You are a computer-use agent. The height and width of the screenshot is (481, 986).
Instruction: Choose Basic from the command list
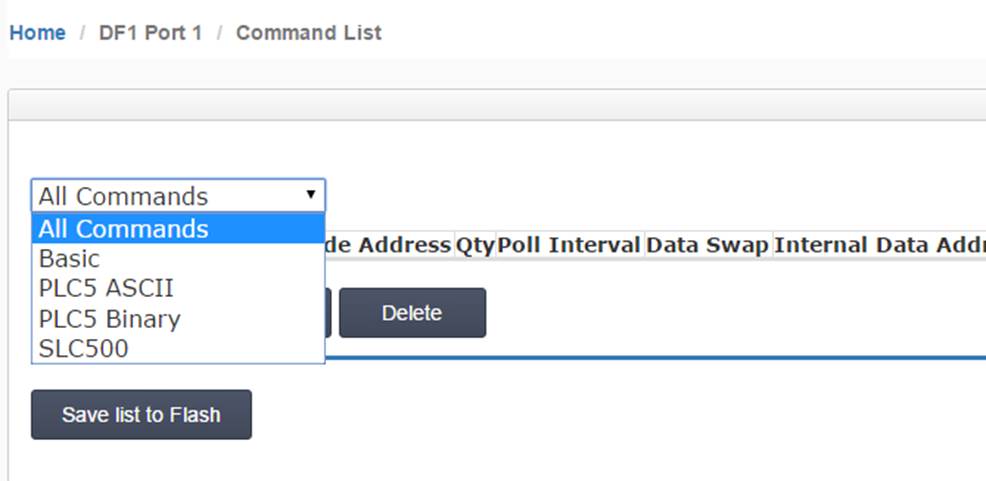pyautogui.click(x=178, y=258)
